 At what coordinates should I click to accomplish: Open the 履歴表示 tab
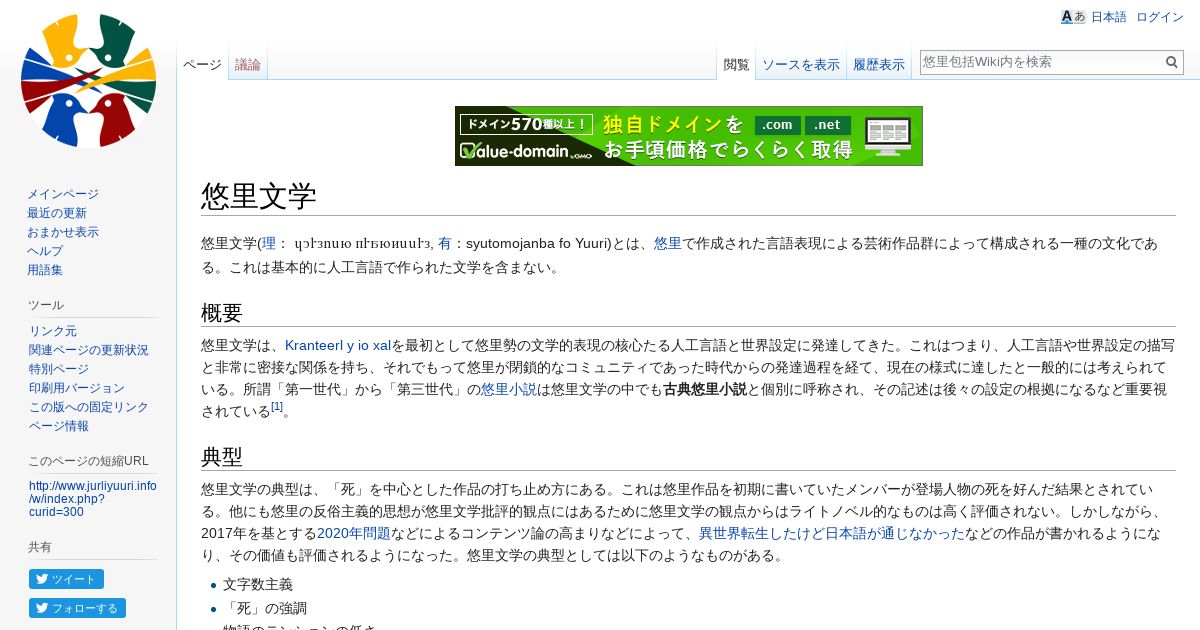coord(879,65)
